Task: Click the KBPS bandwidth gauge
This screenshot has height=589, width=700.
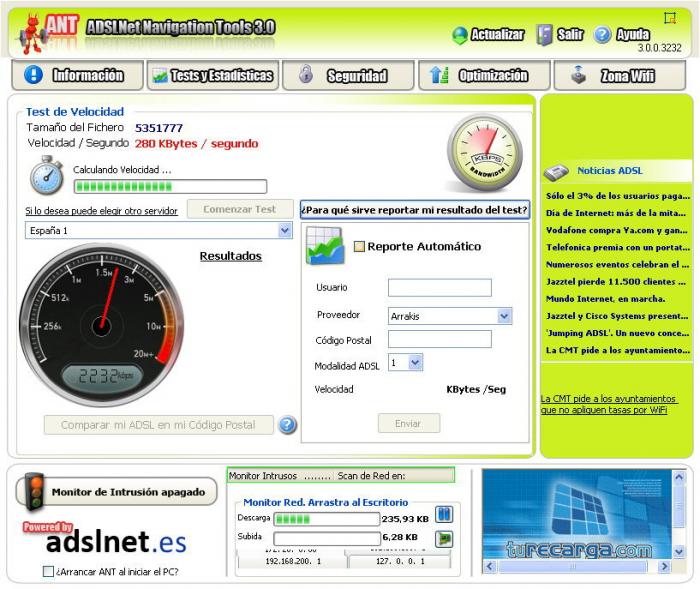Action: pos(485,154)
